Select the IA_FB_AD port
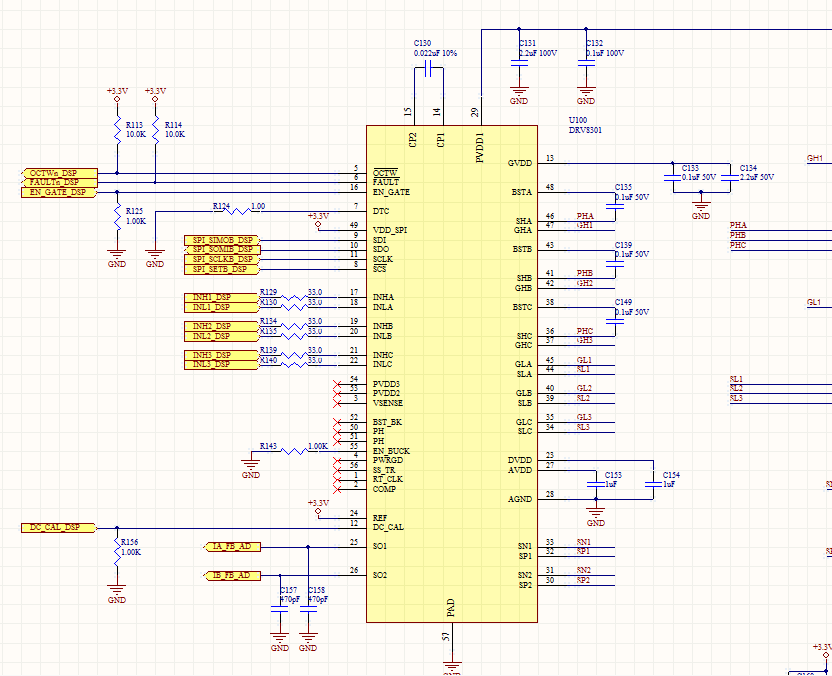832x676 pixels. point(232,547)
